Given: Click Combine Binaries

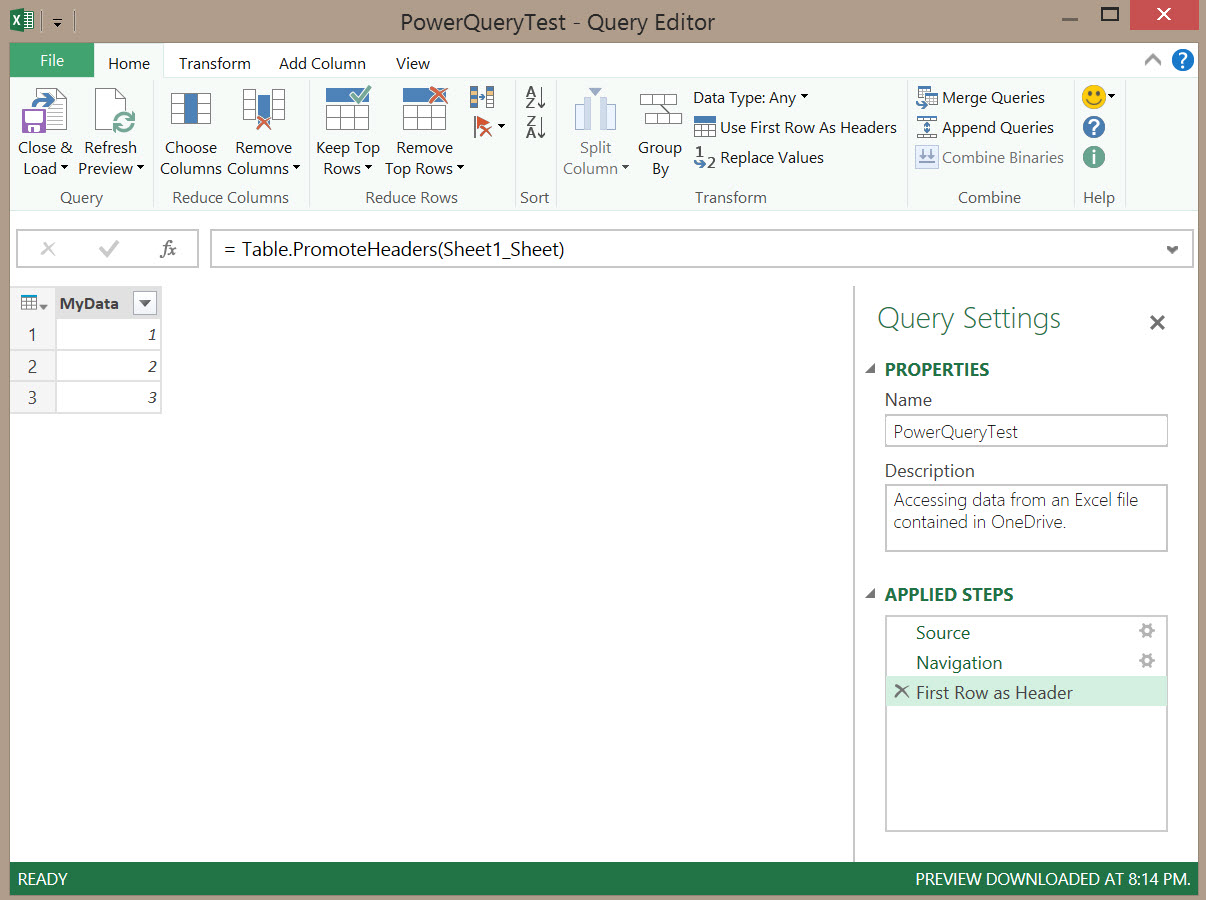Looking at the screenshot, I should coord(990,157).
